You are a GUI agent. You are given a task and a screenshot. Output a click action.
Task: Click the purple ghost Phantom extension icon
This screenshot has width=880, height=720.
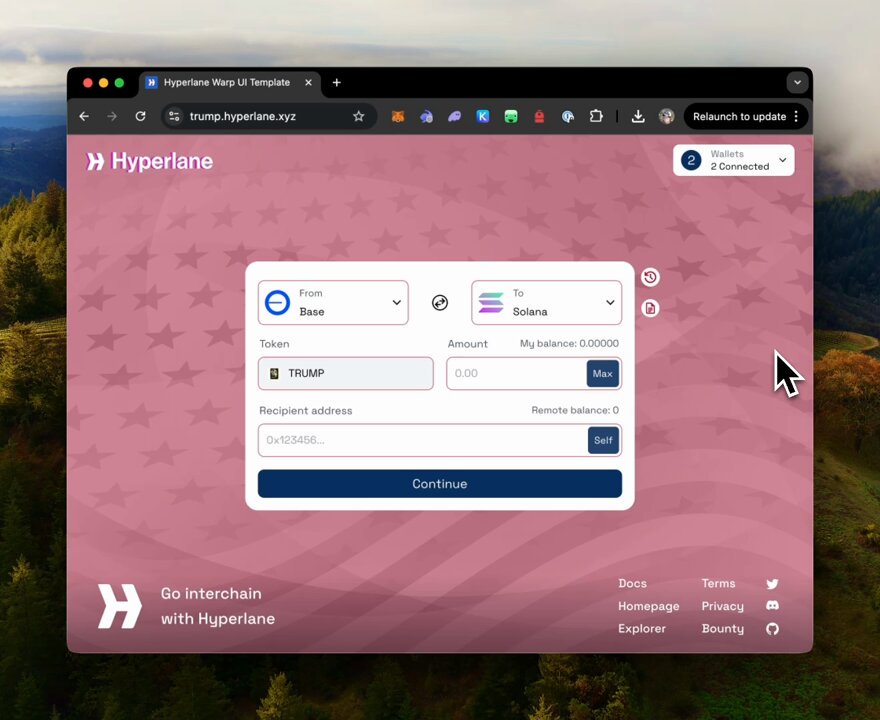(x=454, y=117)
